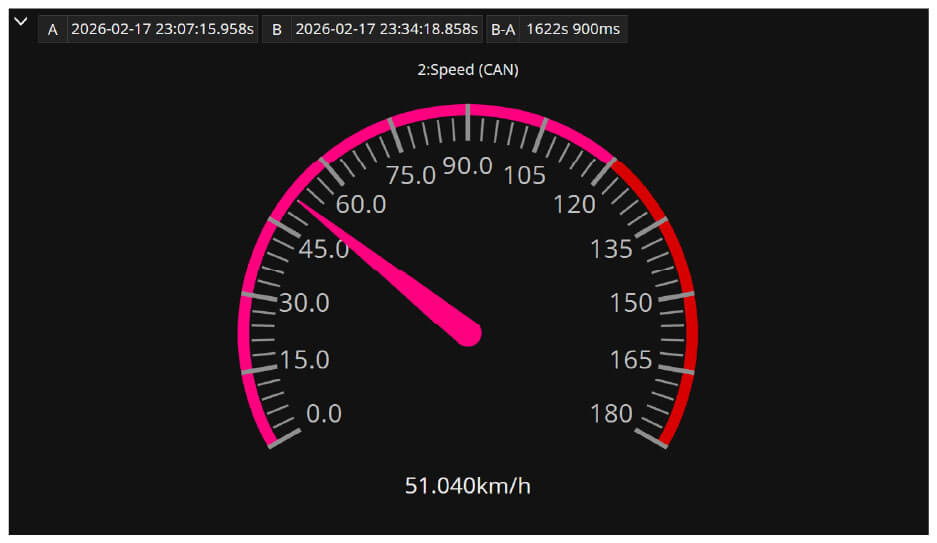937x543 pixels.
Task: Click the 60.0 scale label
Action: pyautogui.click(x=361, y=205)
